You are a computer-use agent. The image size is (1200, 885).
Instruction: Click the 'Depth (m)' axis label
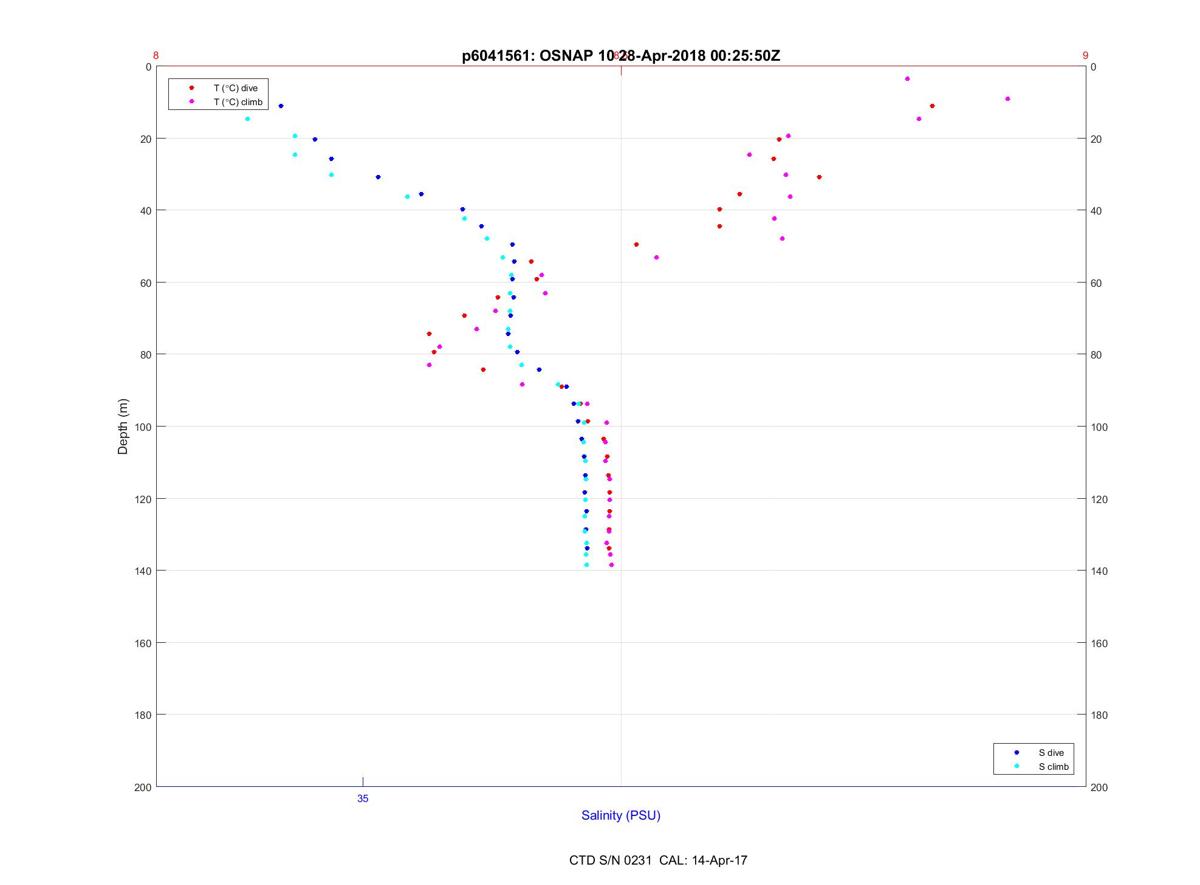[x=124, y=427]
